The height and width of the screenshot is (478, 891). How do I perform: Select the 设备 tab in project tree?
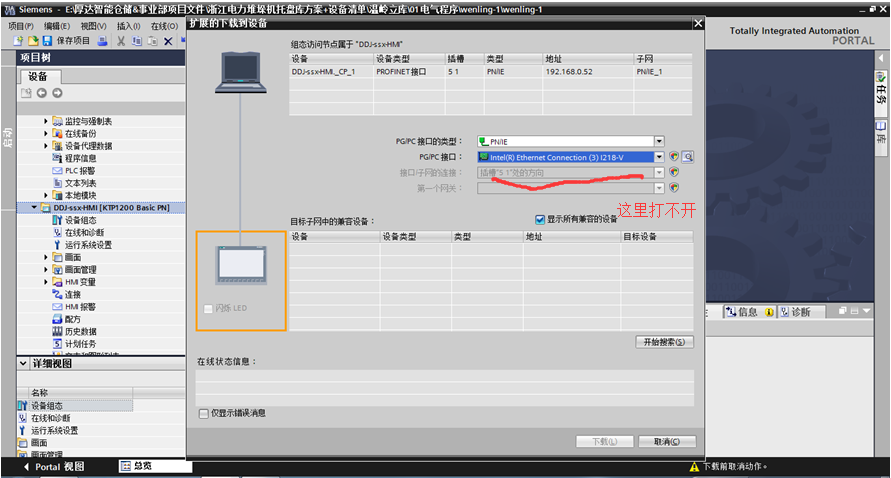tap(39, 77)
